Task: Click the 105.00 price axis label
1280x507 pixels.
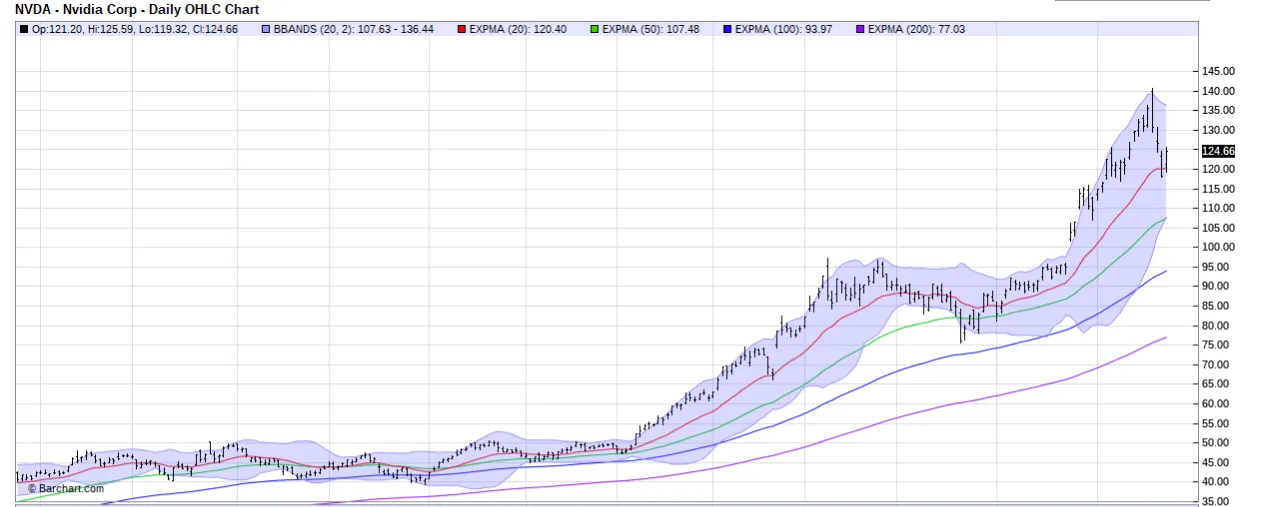Action: pyautogui.click(x=1218, y=228)
